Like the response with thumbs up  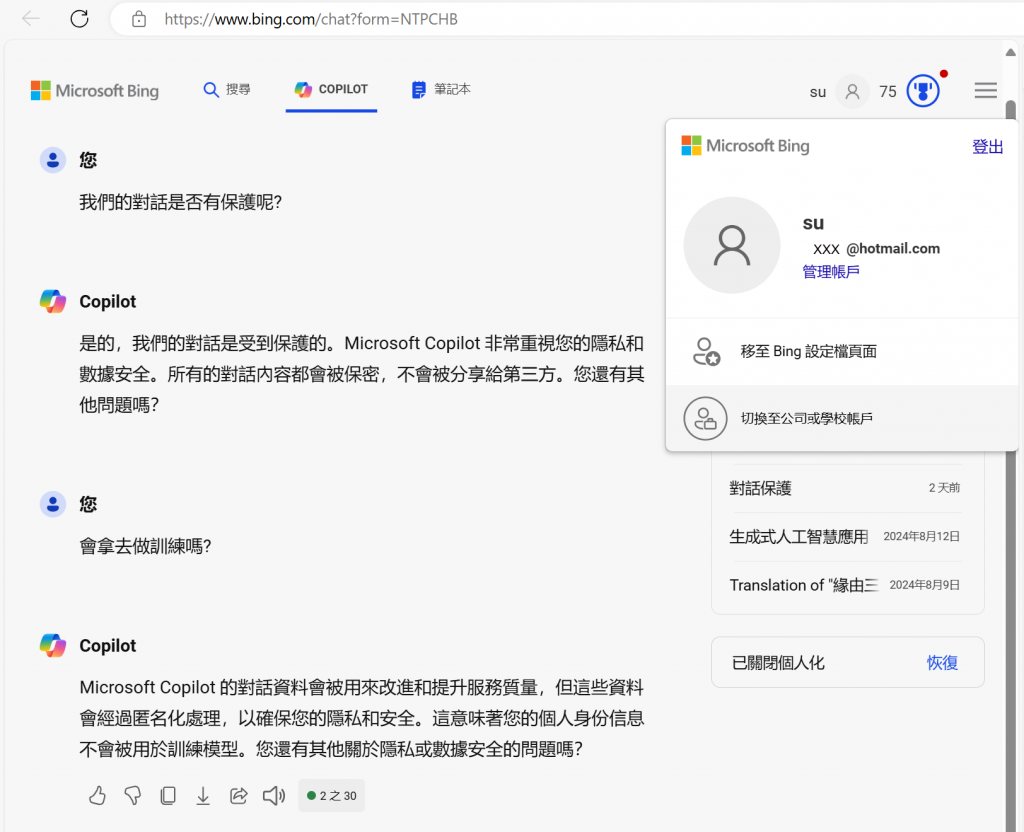(x=97, y=795)
